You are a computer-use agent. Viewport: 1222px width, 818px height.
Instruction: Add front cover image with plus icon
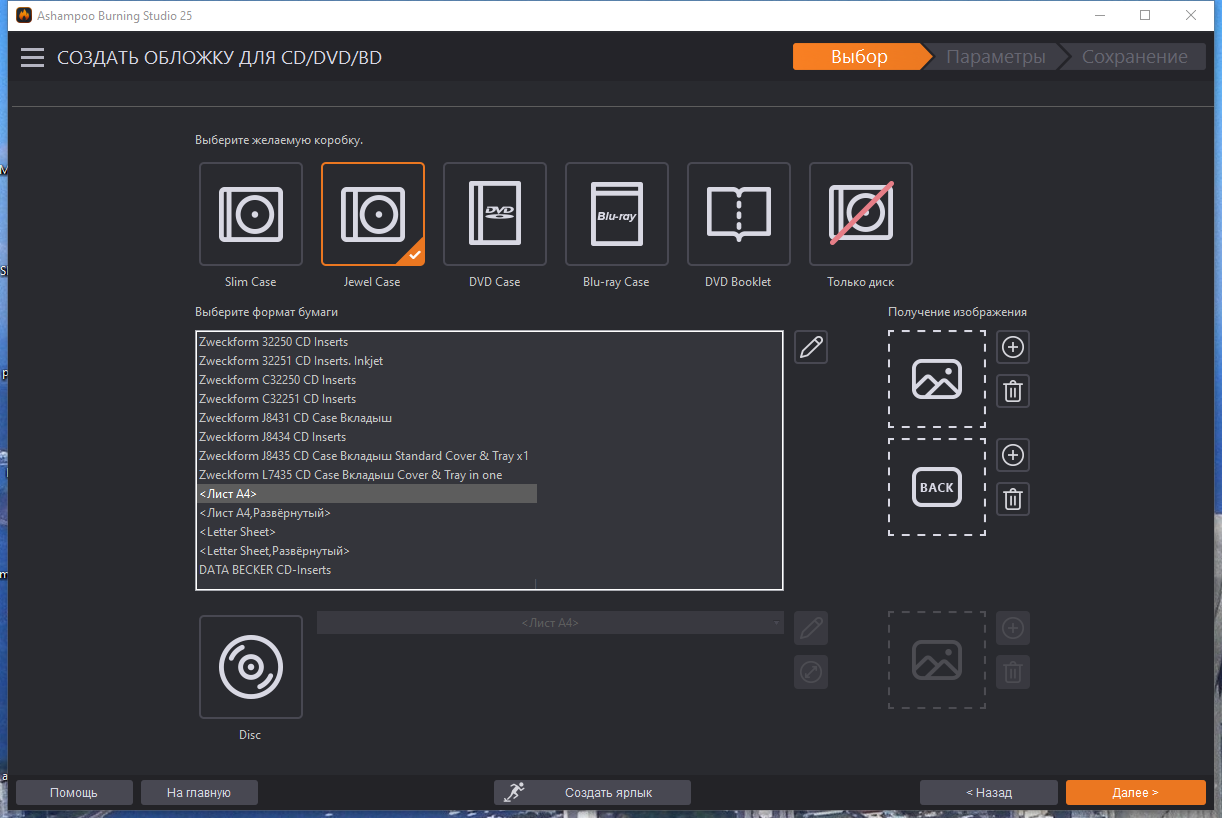pos(1013,347)
